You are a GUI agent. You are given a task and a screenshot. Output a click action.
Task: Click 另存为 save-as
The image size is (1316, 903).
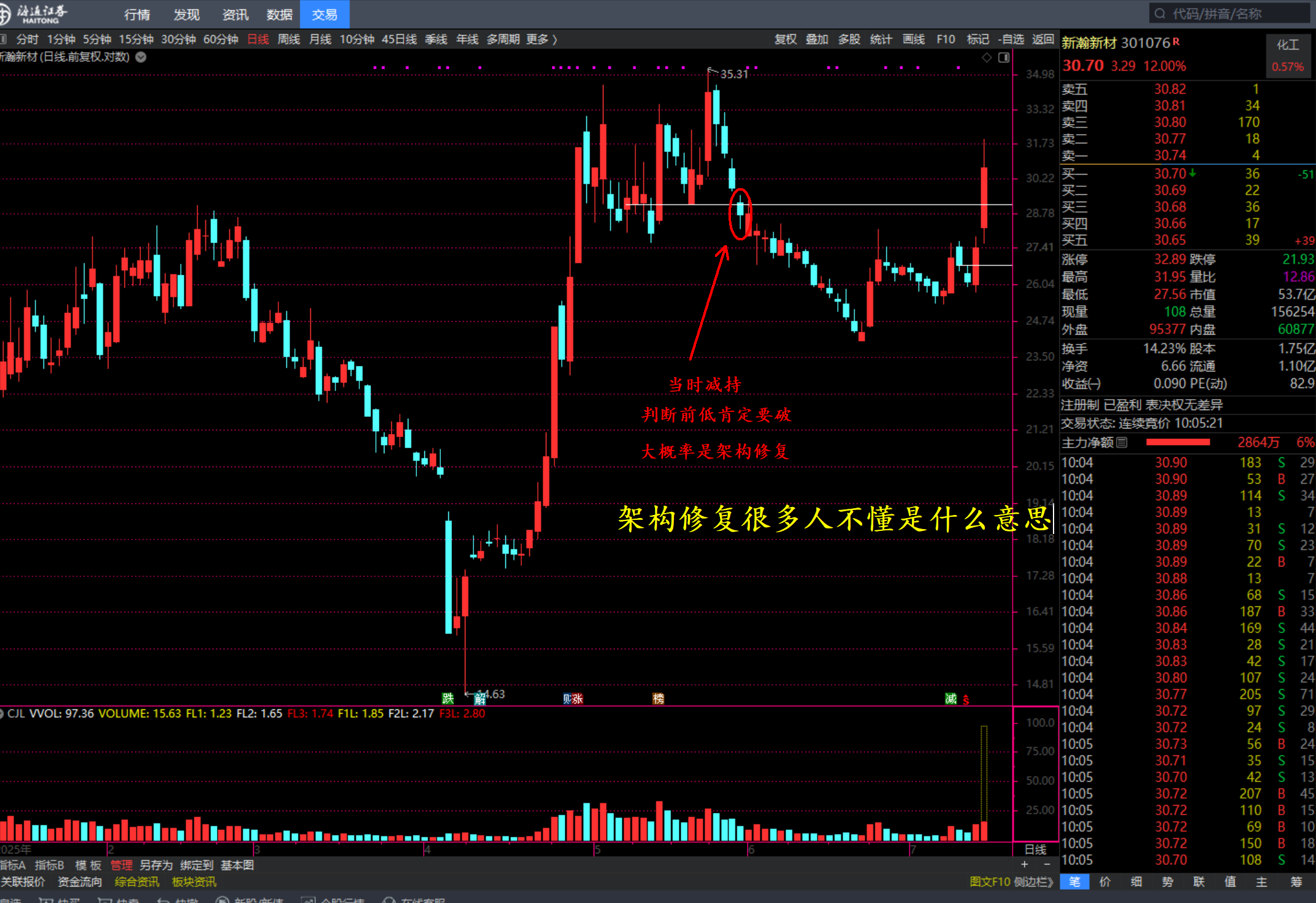156,865
